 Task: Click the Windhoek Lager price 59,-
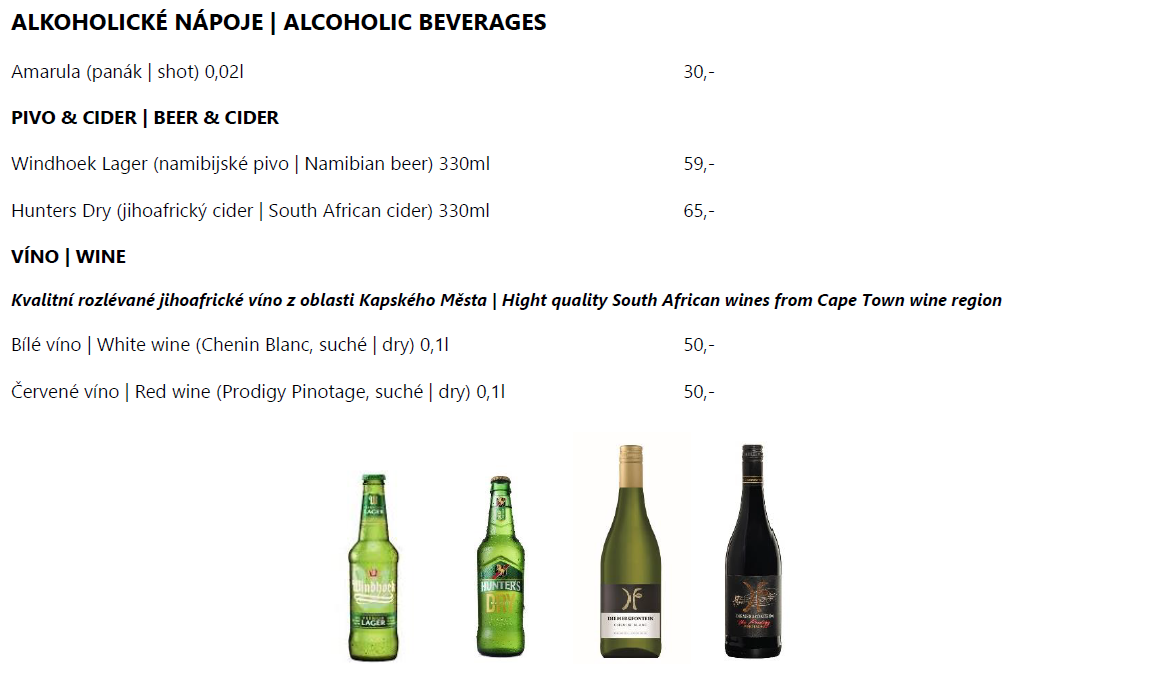tap(699, 163)
